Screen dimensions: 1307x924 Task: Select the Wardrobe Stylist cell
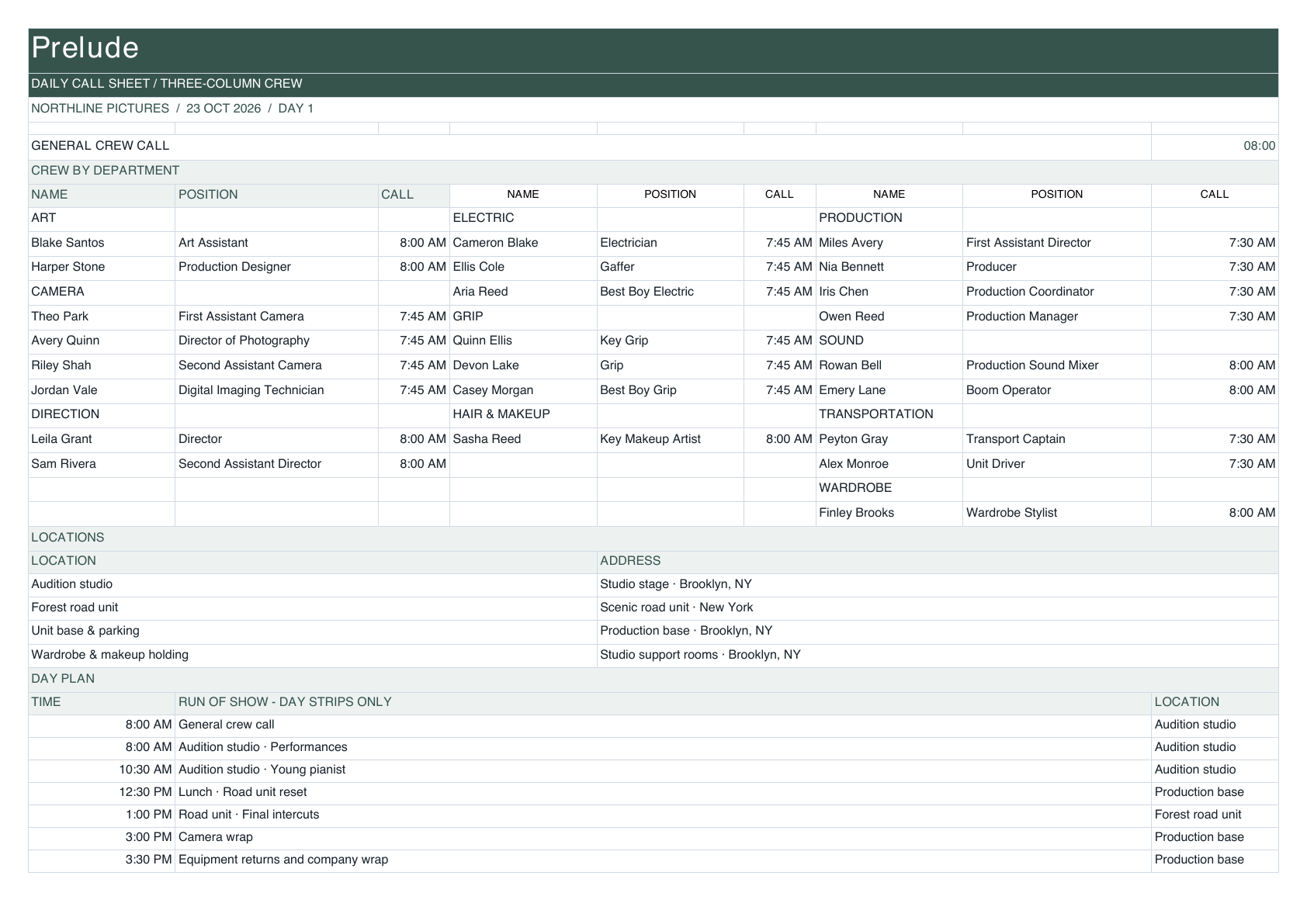click(x=1057, y=513)
